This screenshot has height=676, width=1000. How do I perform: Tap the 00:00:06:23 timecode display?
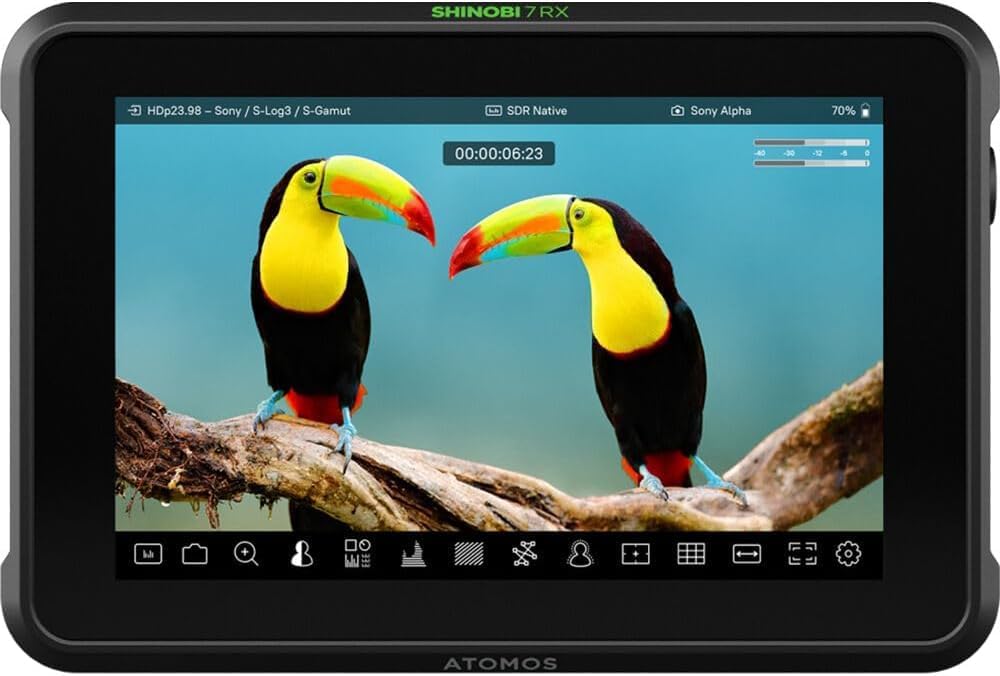coord(499,154)
